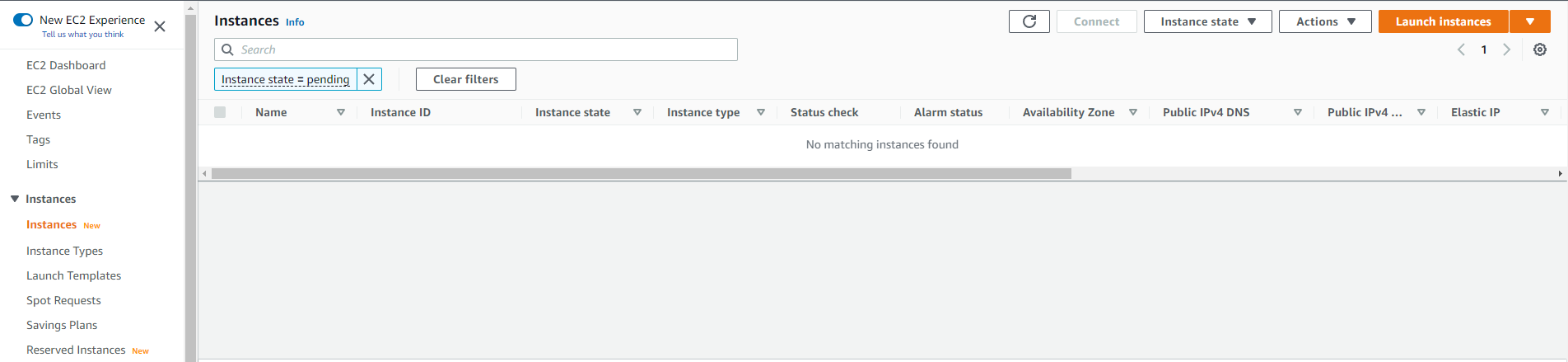Screen dimensions: 1568x362
Task: Sort by Public IPv4 DNS column arrow
Action: 1298,112
